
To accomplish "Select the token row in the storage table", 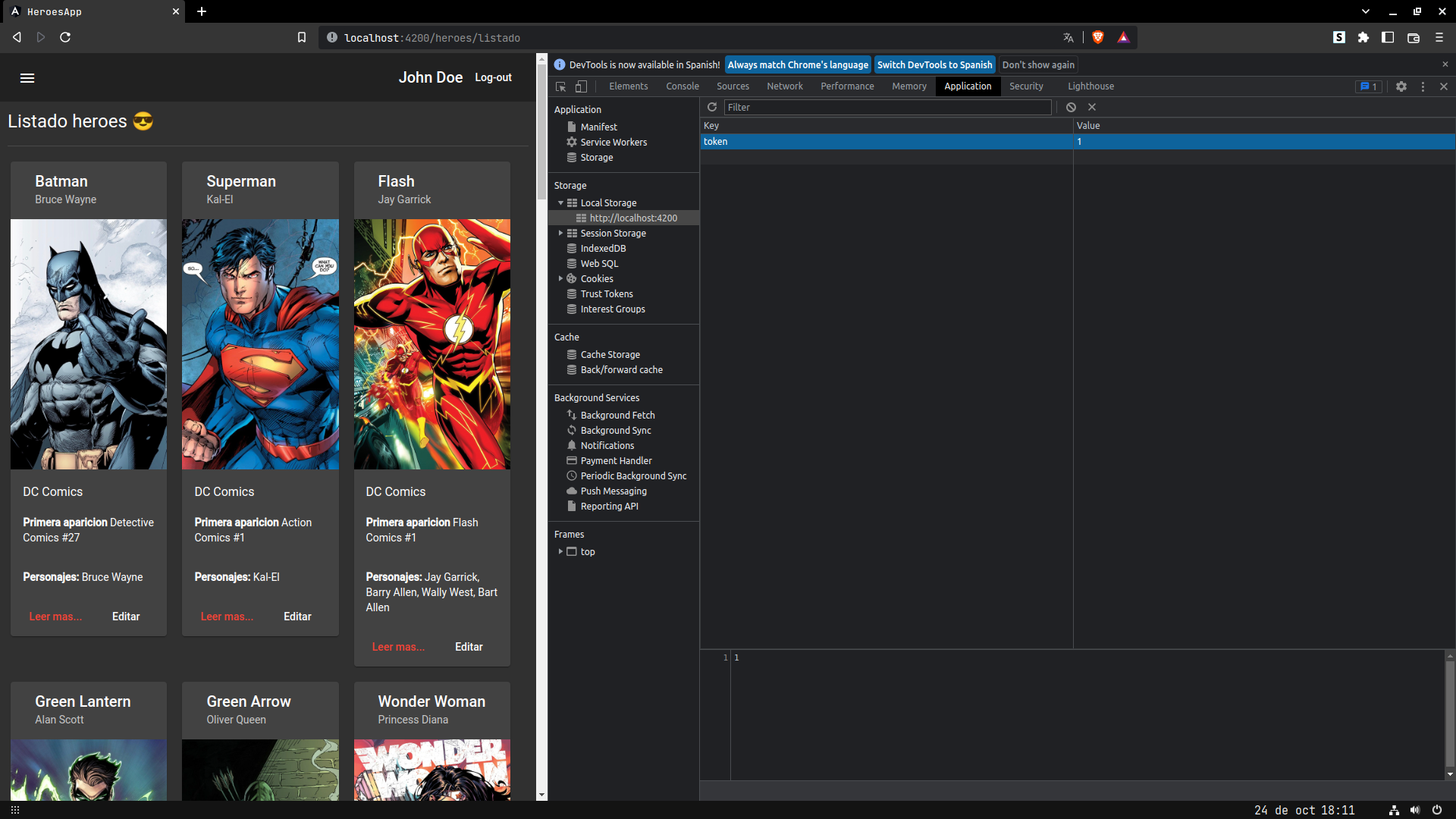I will click(x=1078, y=142).
